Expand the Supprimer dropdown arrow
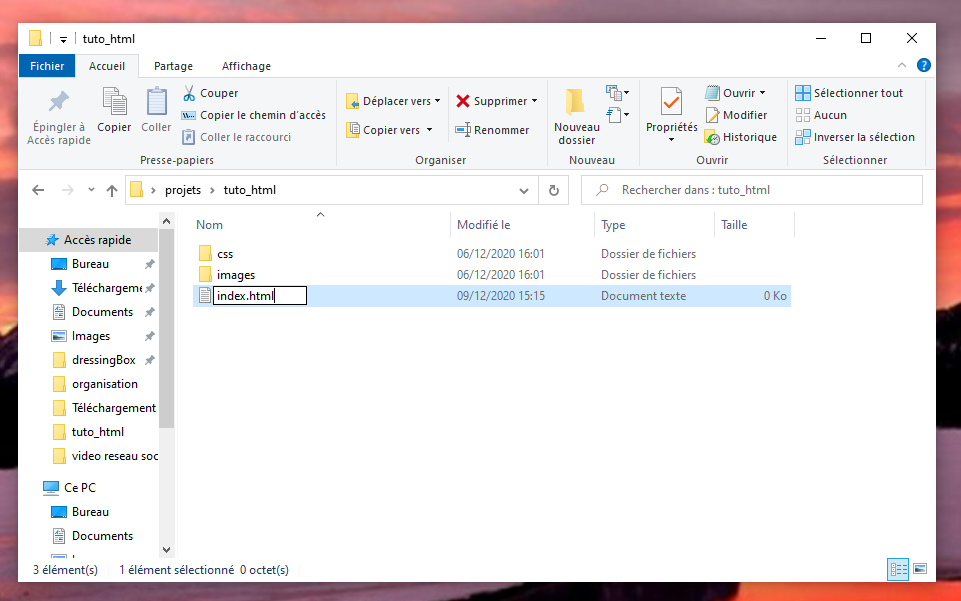 (x=534, y=101)
